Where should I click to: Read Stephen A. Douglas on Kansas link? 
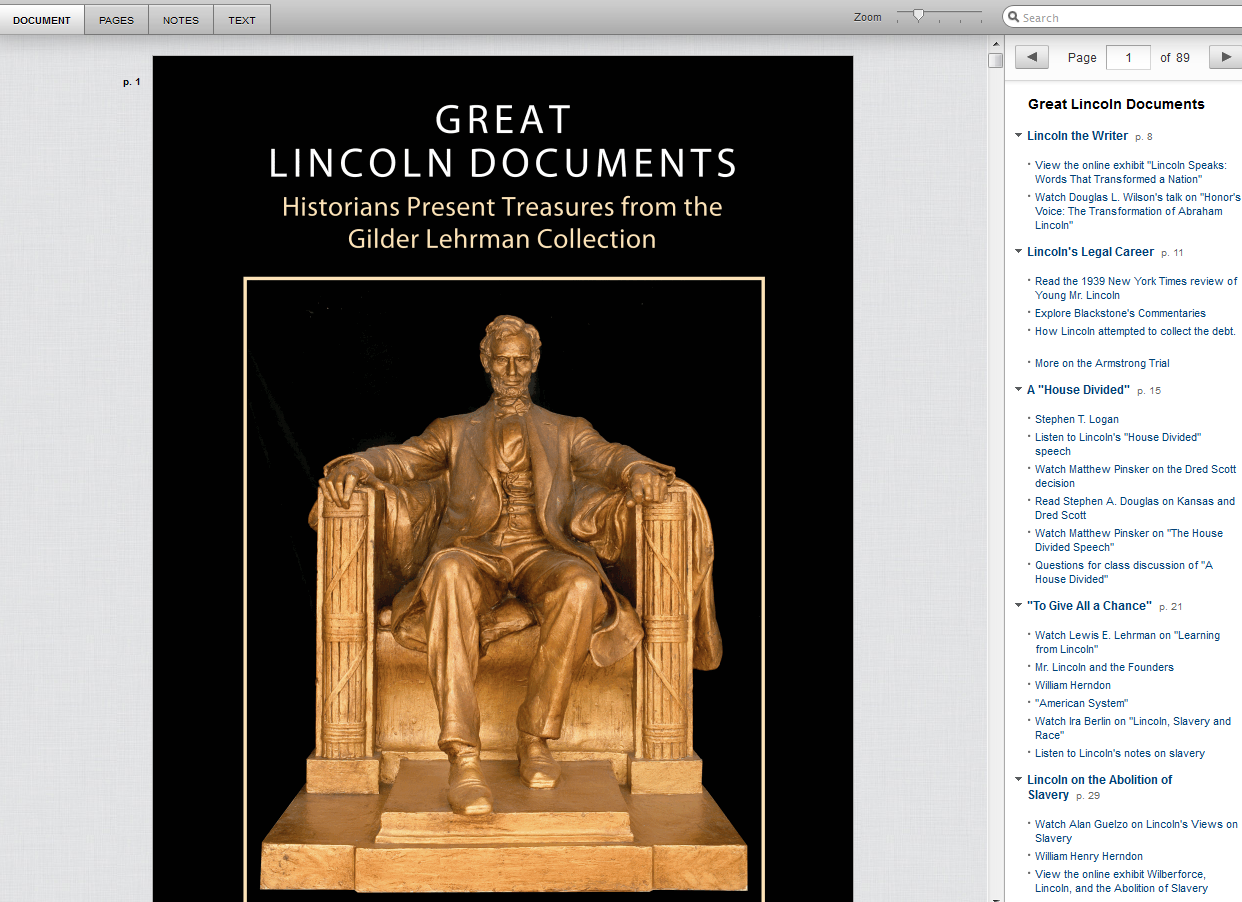point(1135,508)
